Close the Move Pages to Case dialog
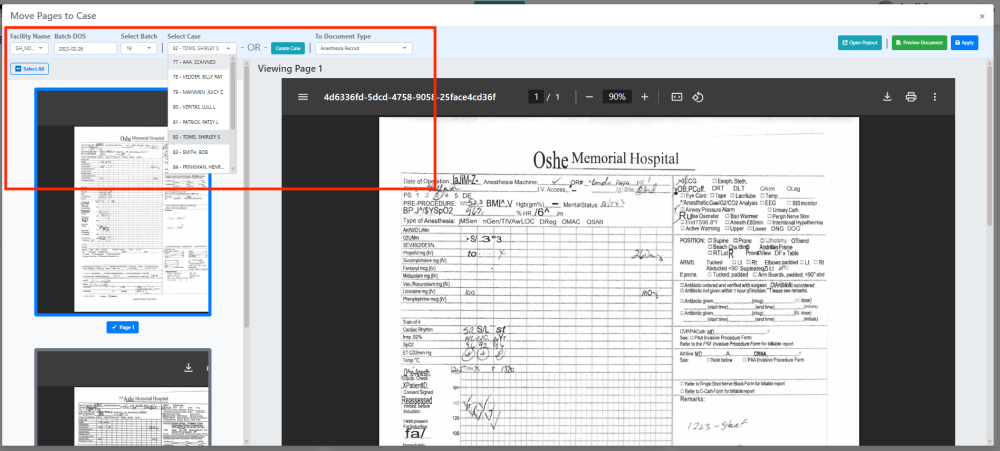 tap(982, 16)
